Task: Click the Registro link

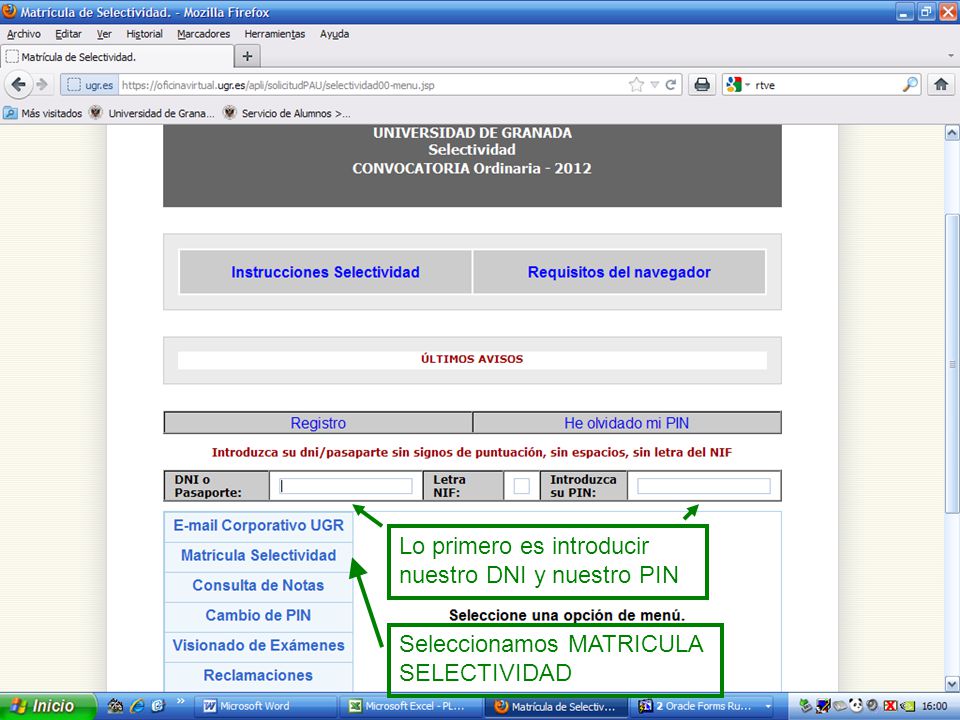Action: 318,423
